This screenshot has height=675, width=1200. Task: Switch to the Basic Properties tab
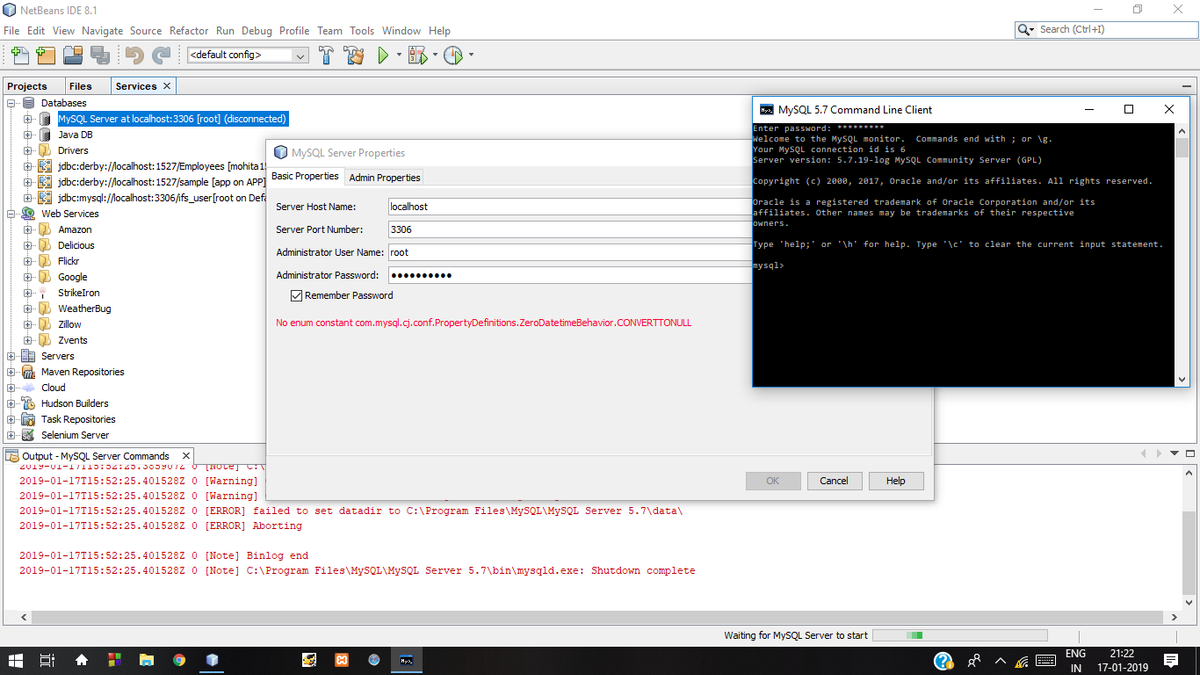pyautogui.click(x=305, y=176)
